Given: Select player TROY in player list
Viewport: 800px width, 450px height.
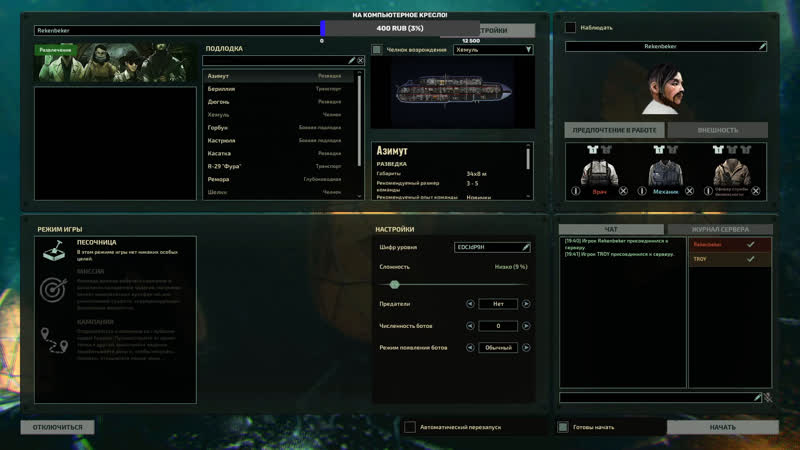Looking at the screenshot, I should [x=730, y=259].
